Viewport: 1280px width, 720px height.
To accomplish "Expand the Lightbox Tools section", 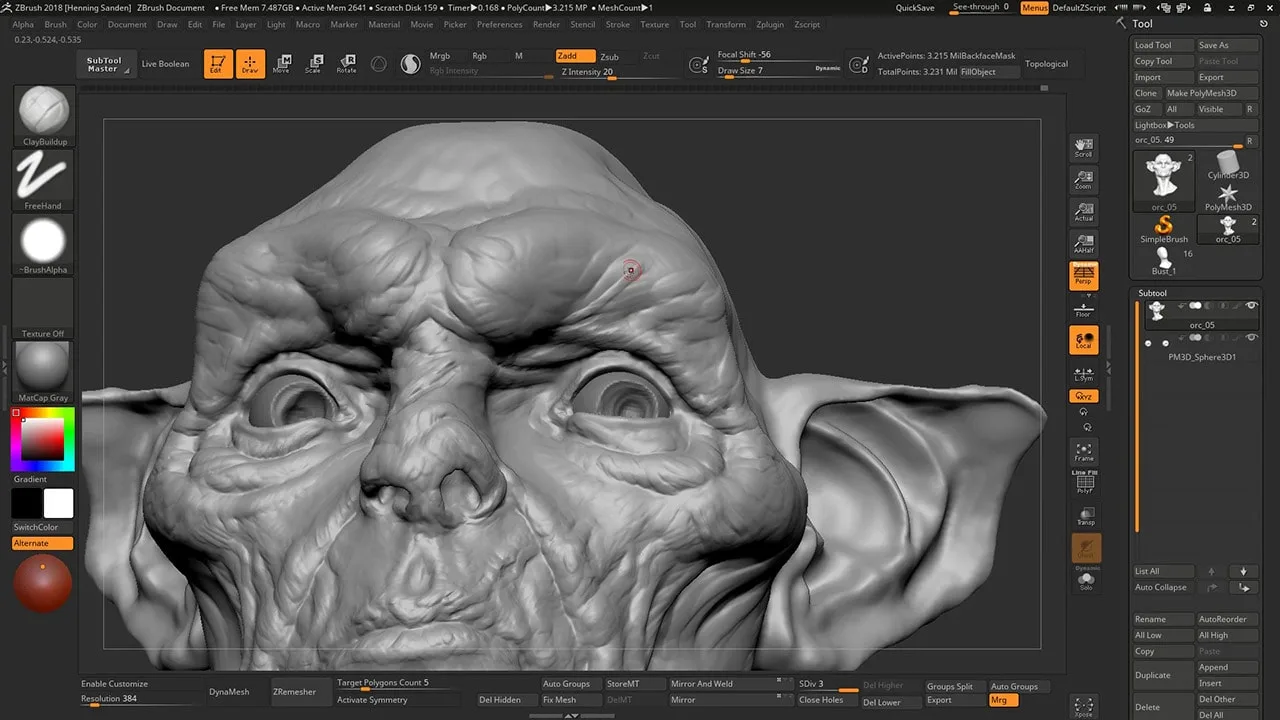I will tap(1165, 125).
